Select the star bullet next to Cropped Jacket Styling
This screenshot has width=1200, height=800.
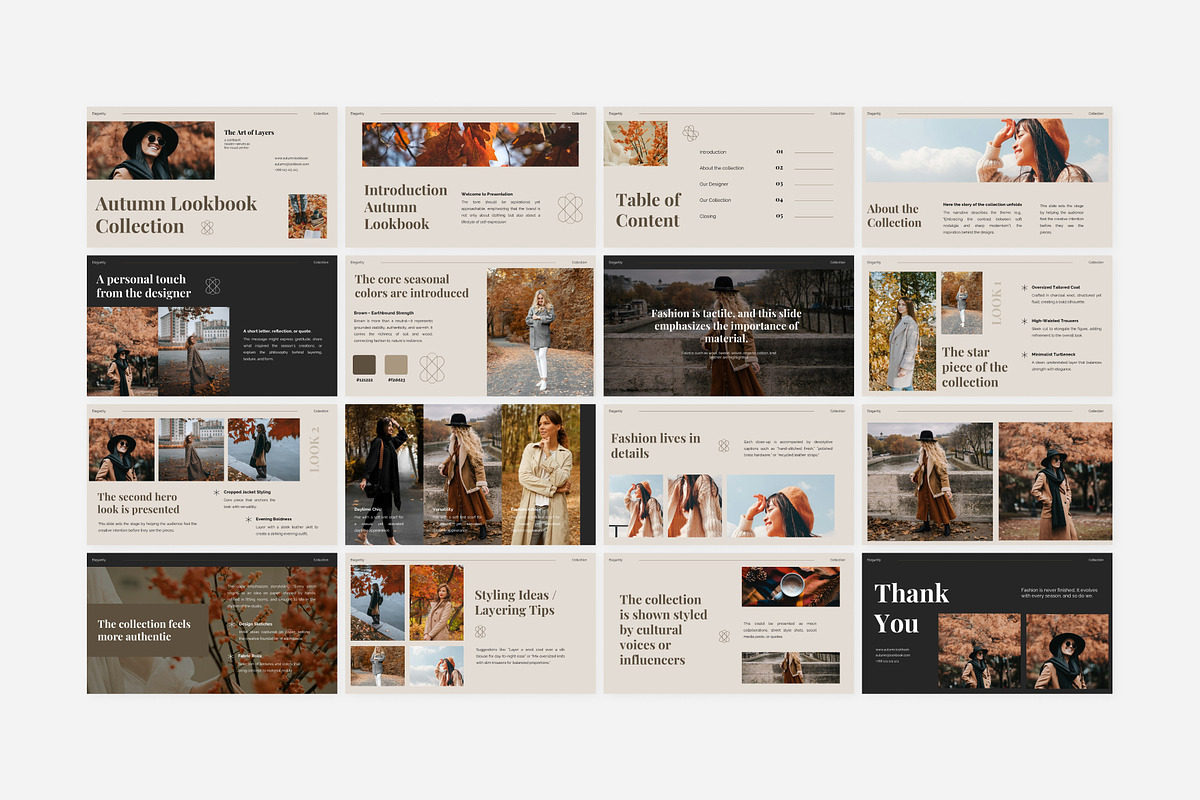(x=218, y=492)
